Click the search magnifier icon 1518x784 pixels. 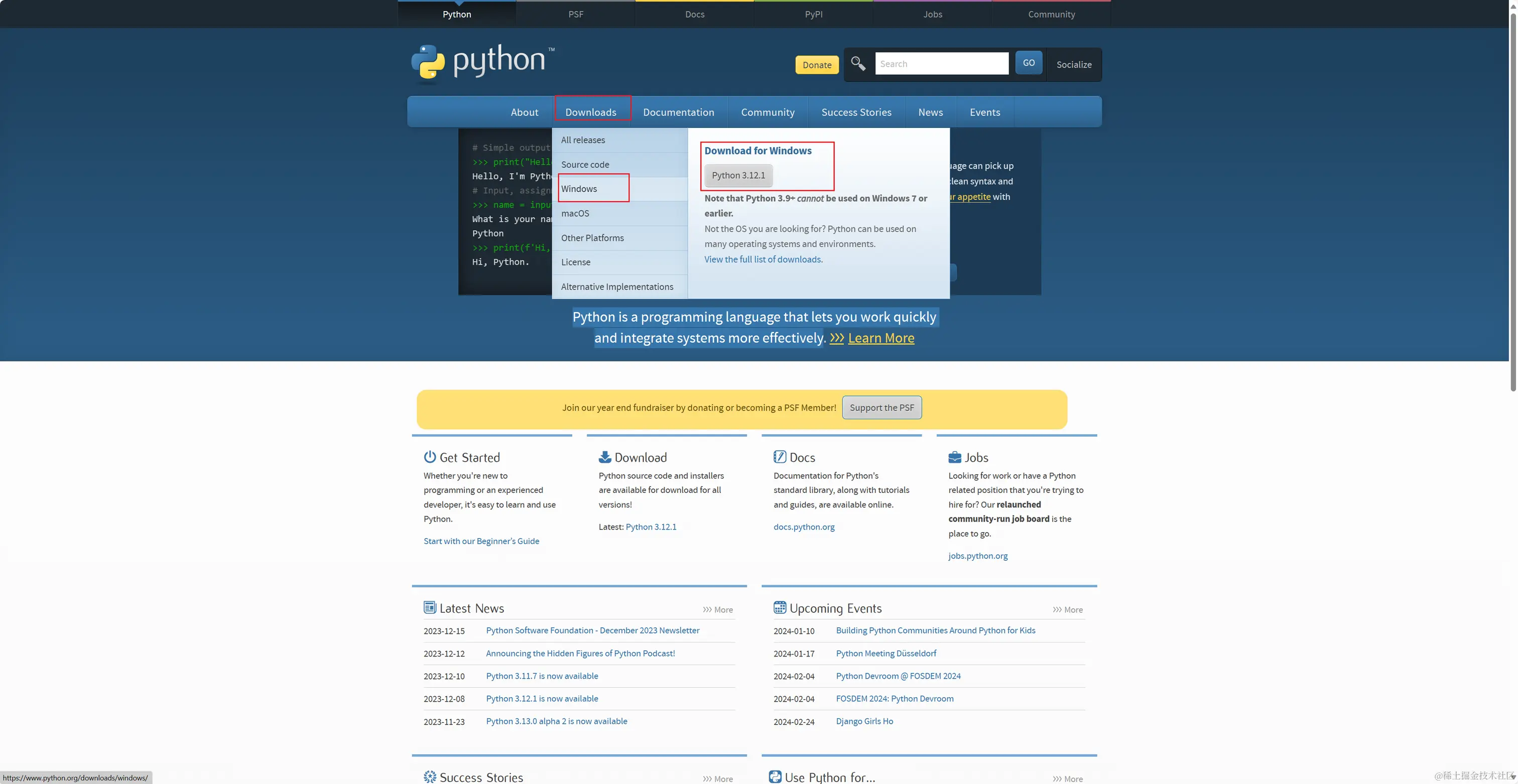coord(858,64)
